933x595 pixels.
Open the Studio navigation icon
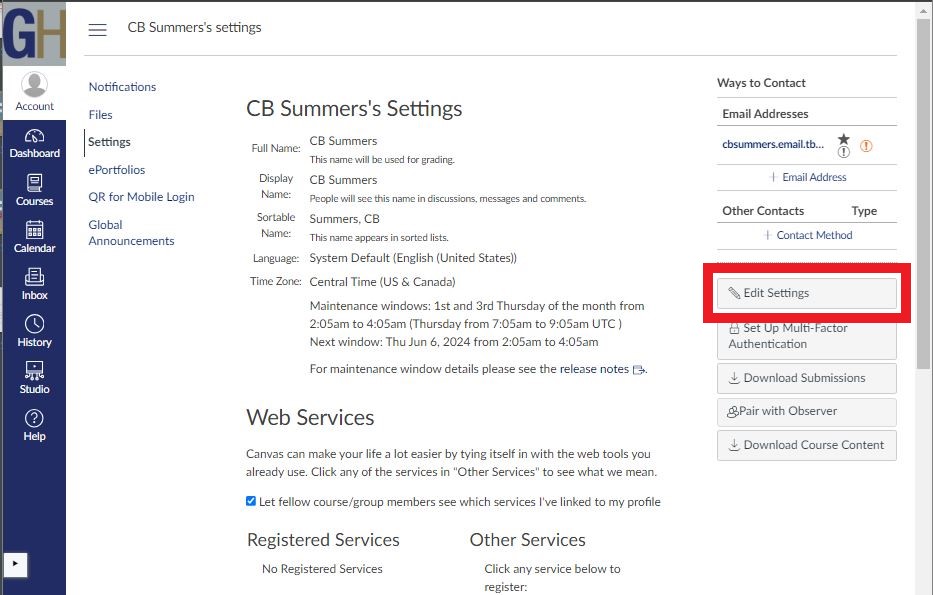pyautogui.click(x=34, y=378)
